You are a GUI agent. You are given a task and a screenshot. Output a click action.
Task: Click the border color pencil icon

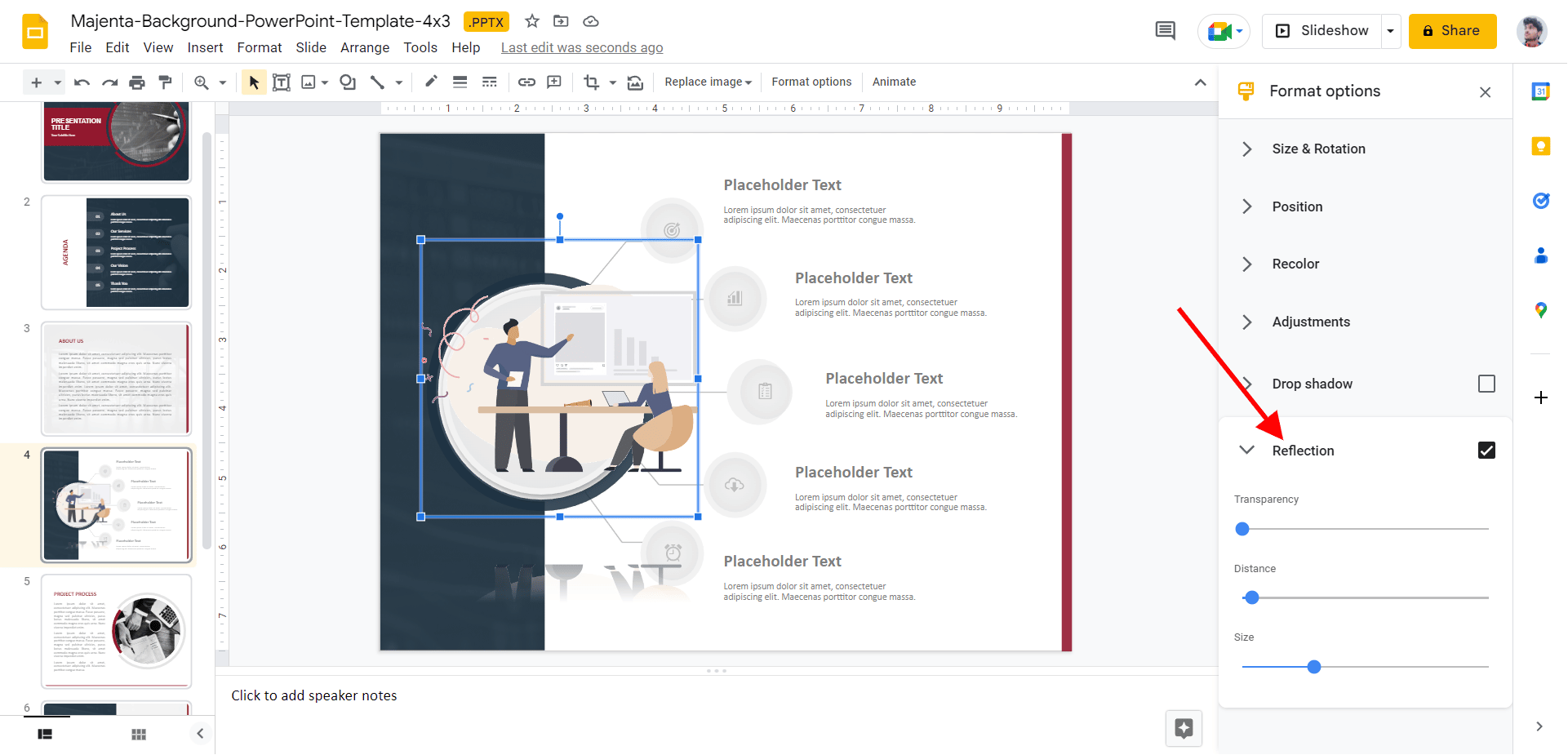[x=431, y=82]
